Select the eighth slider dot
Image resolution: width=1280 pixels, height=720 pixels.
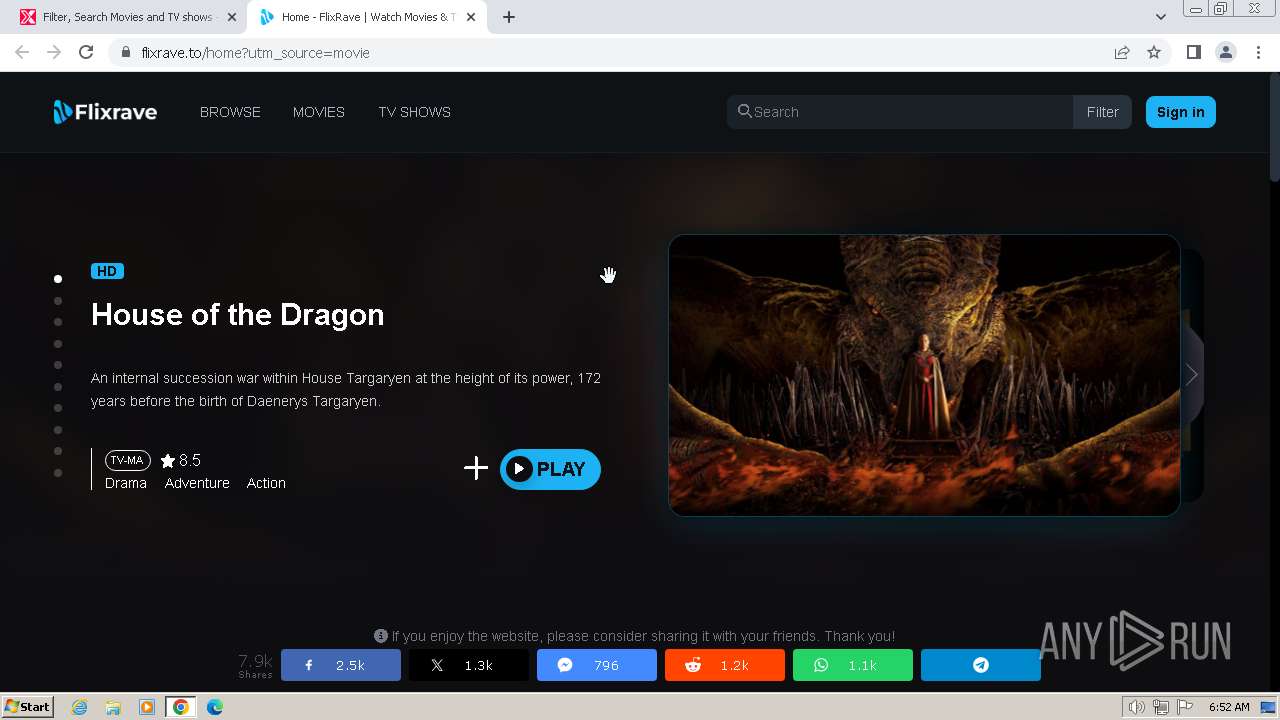(58, 429)
